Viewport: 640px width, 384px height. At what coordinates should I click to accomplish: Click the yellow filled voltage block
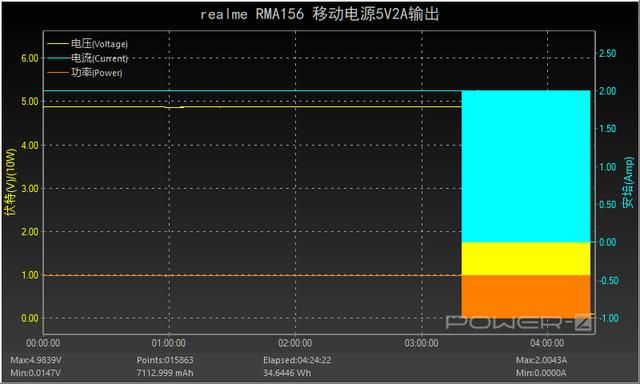tap(526, 259)
